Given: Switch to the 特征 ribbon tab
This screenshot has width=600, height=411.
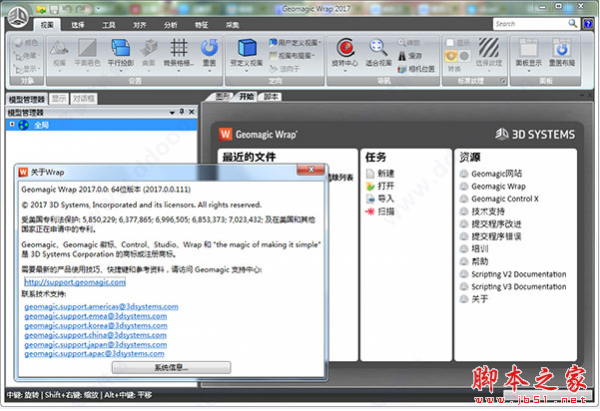Looking at the screenshot, I should pos(202,25).
